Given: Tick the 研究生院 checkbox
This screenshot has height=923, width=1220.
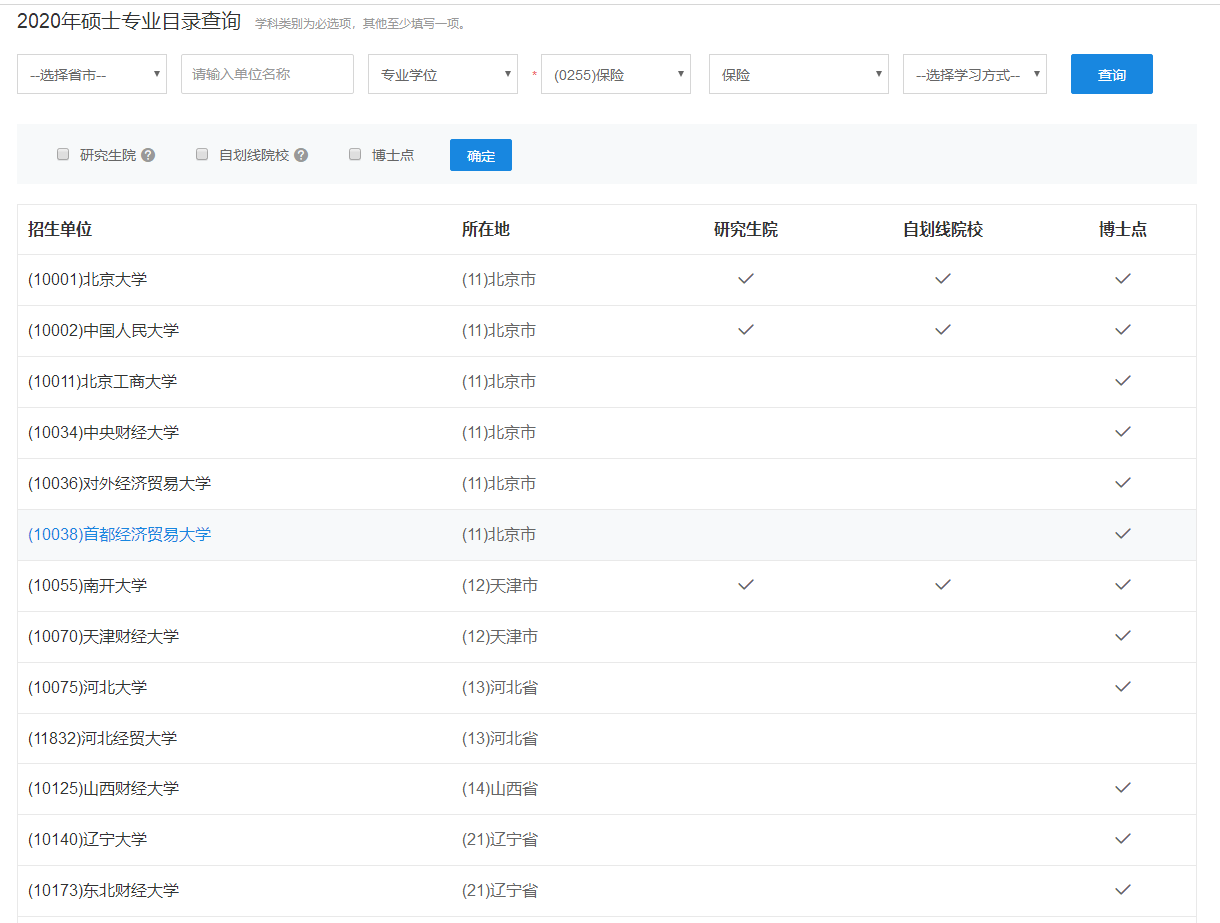Looking at the screenshot, I should (63, 154).
